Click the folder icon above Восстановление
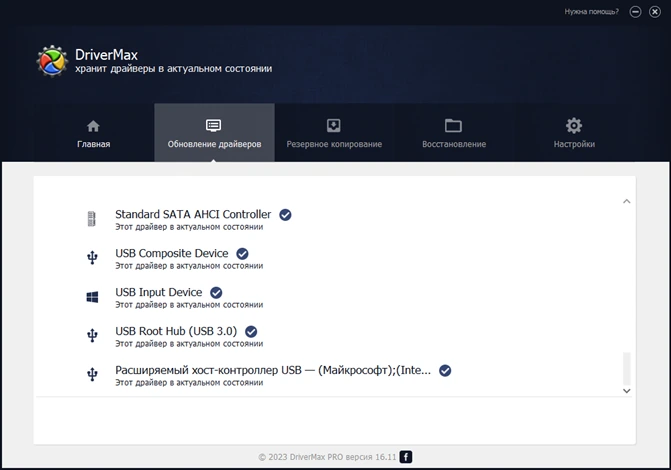The width and height of the screenshot is (671, 470). (x=453, y=126)
